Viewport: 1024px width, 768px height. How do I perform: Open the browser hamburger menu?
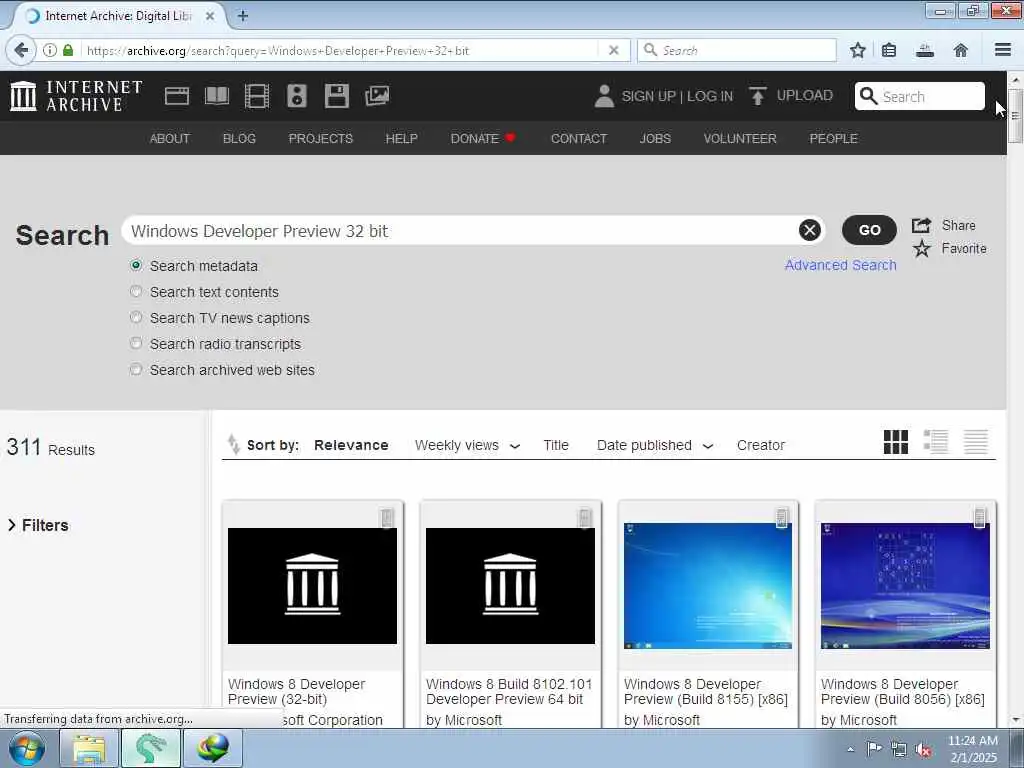(x=1003, y=50)
